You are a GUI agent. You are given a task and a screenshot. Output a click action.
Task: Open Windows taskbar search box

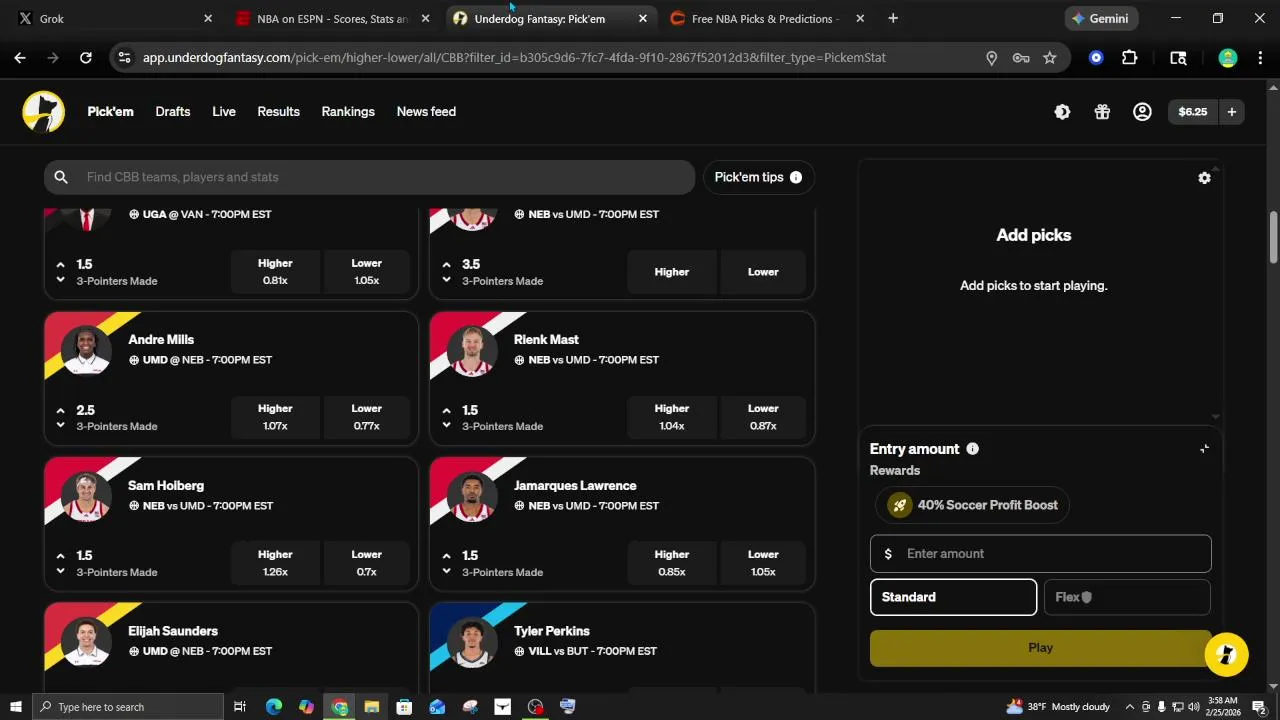pyautogui.click(x=127, y=707)
